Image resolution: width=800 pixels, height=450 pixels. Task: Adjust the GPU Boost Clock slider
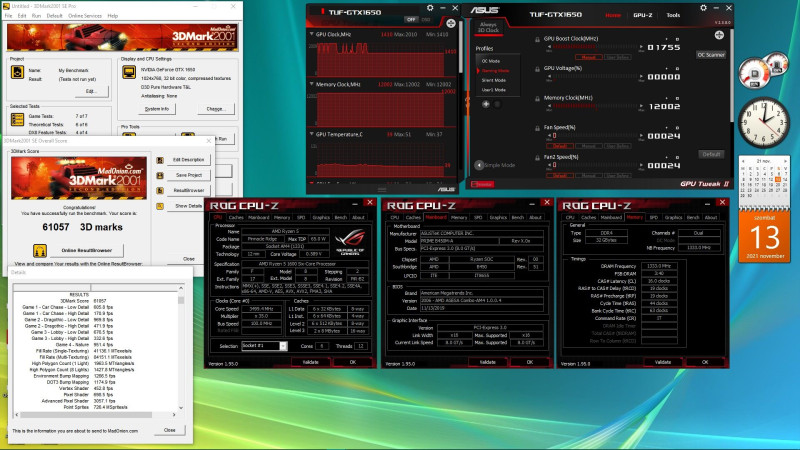click(595, 47)
